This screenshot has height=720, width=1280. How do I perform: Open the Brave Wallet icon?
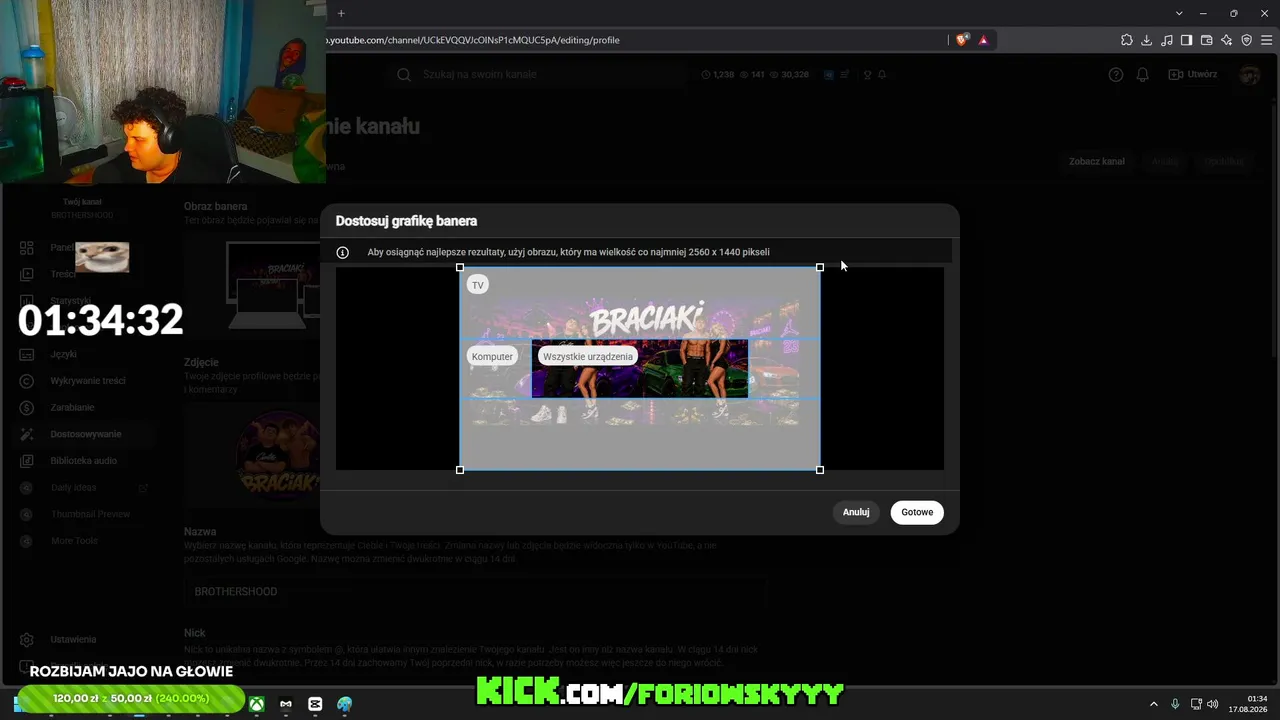(1206, 40)
